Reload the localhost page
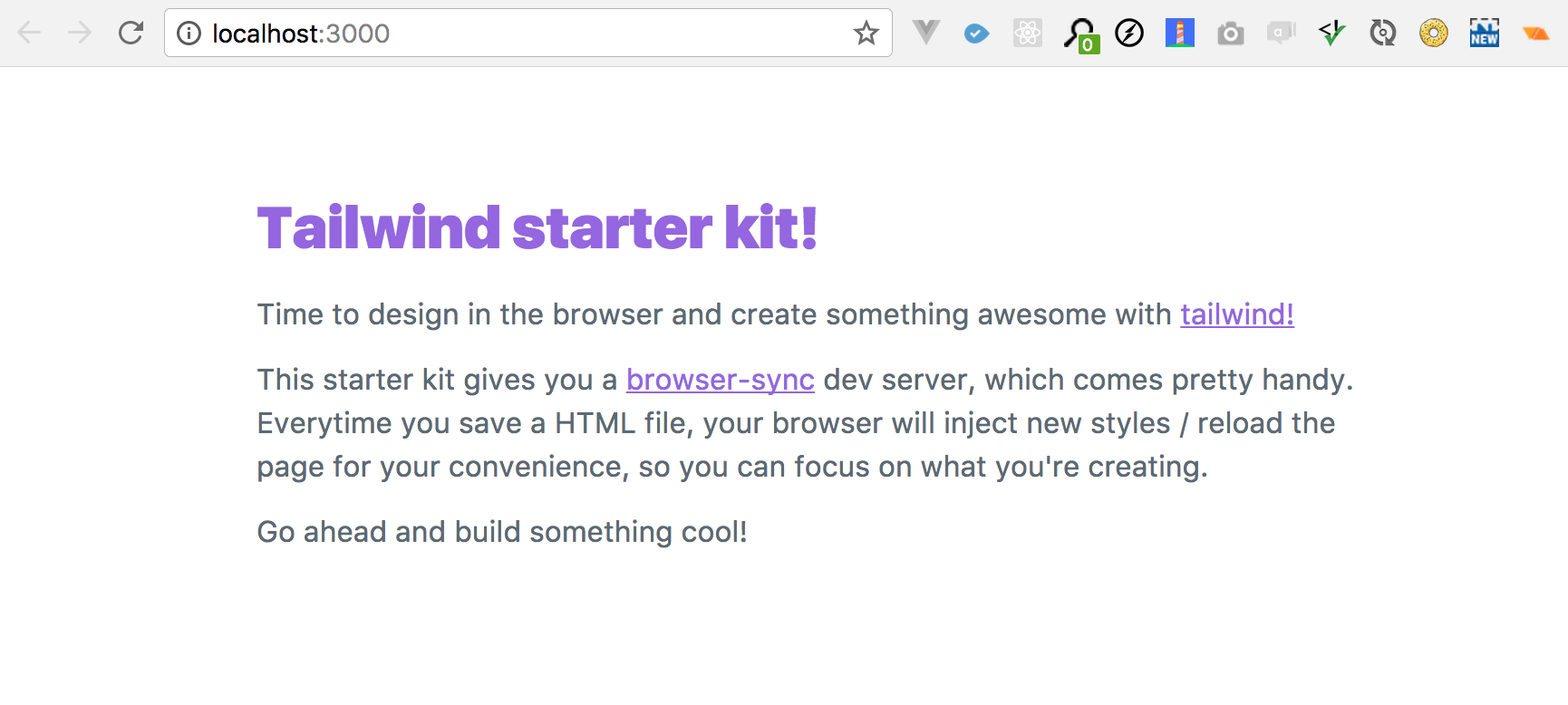The image size is (1568, 705). point(131,34)
